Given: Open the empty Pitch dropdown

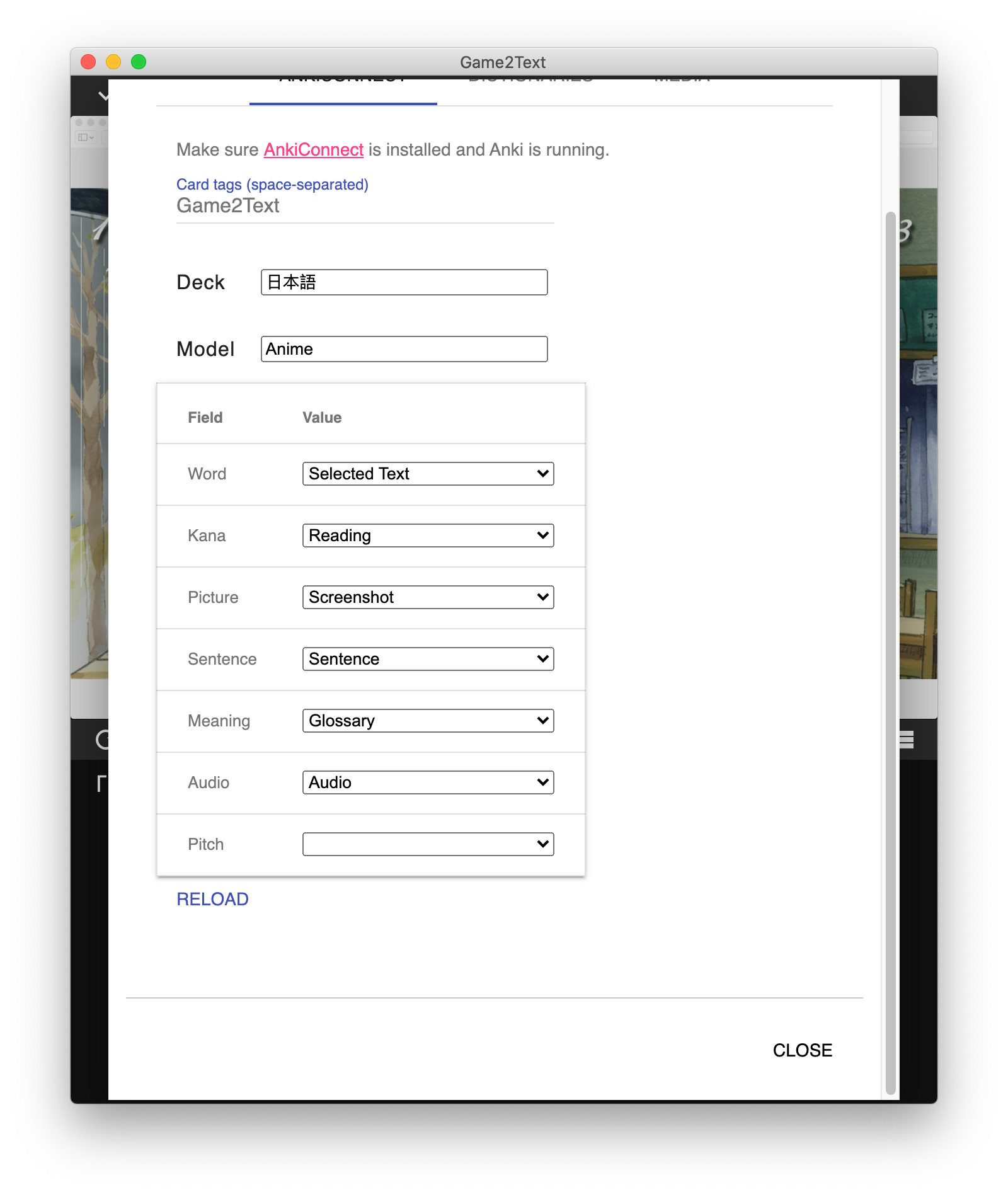Looking at the screenshot, I should tap(428, 844).
